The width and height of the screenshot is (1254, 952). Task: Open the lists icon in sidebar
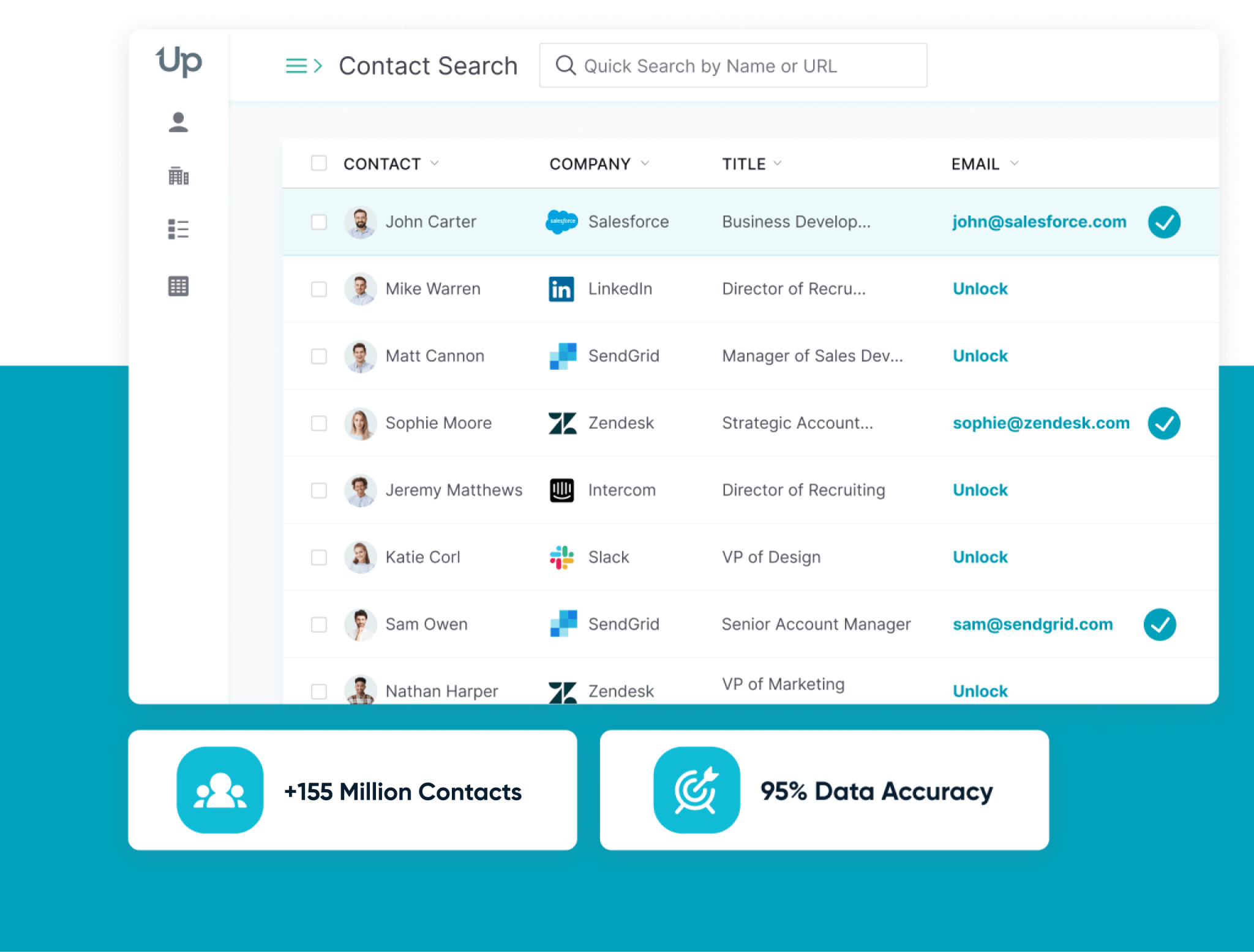pos(178,230)
